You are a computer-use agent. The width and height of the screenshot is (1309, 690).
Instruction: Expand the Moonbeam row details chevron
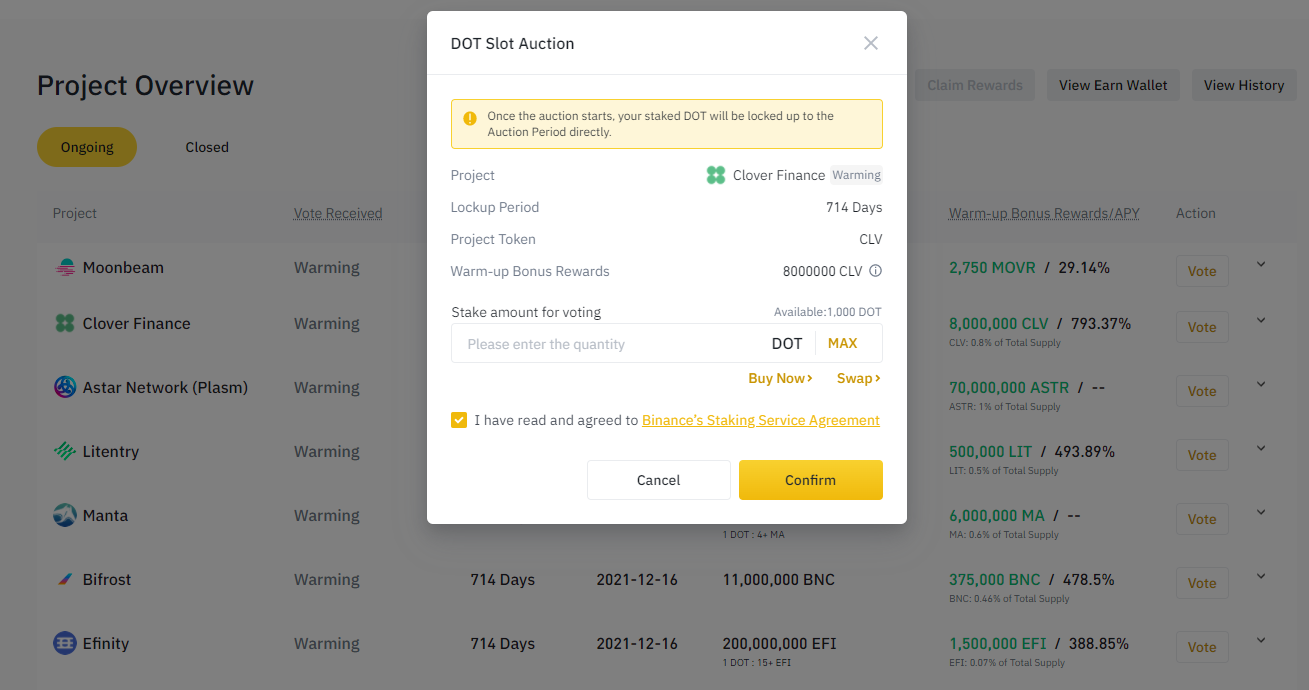coord(1261,264)
